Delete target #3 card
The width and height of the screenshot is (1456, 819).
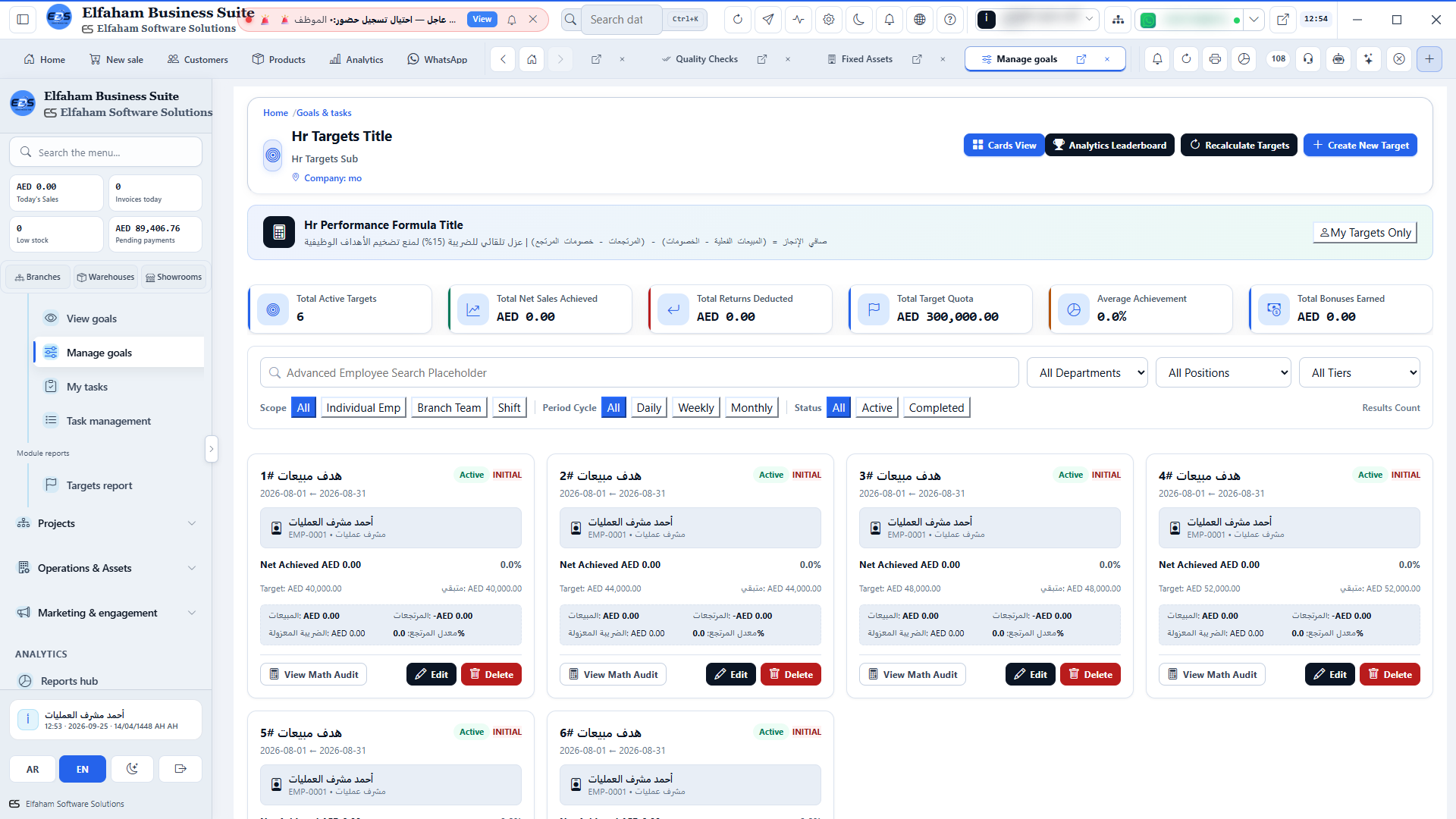[x=1090, y=674]
